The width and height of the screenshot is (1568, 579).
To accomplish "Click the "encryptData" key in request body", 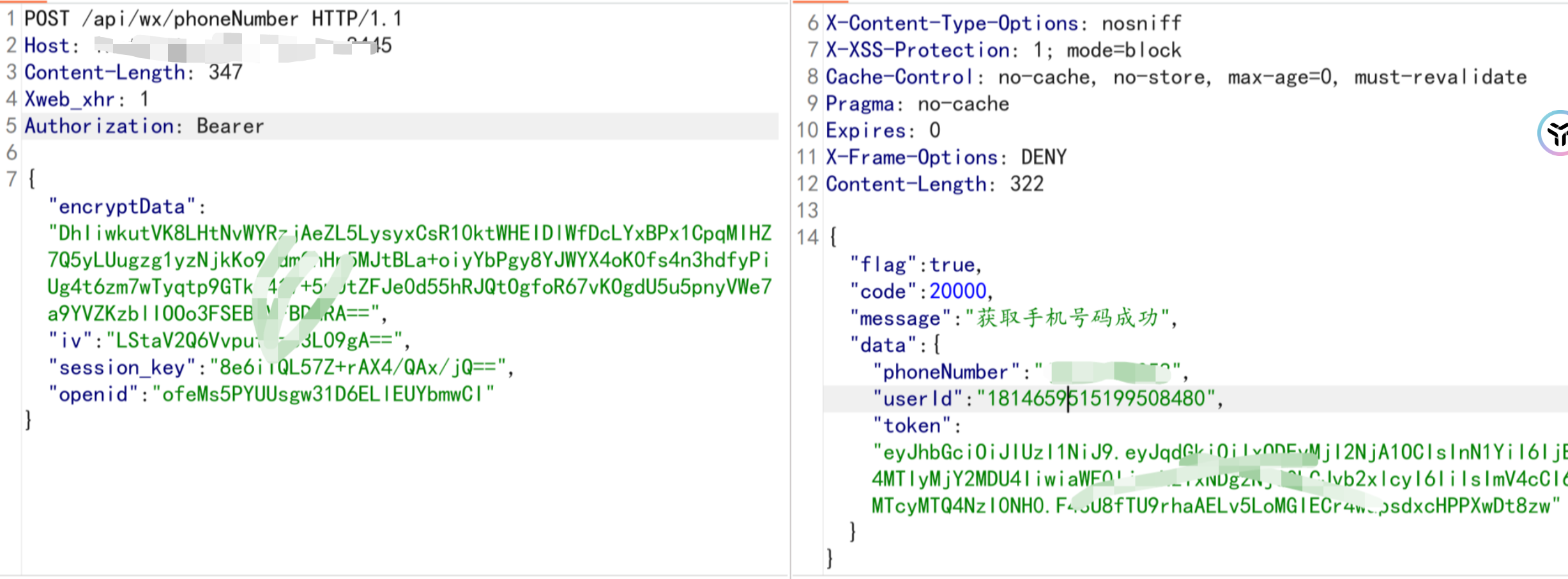I will tap(122, 207).
